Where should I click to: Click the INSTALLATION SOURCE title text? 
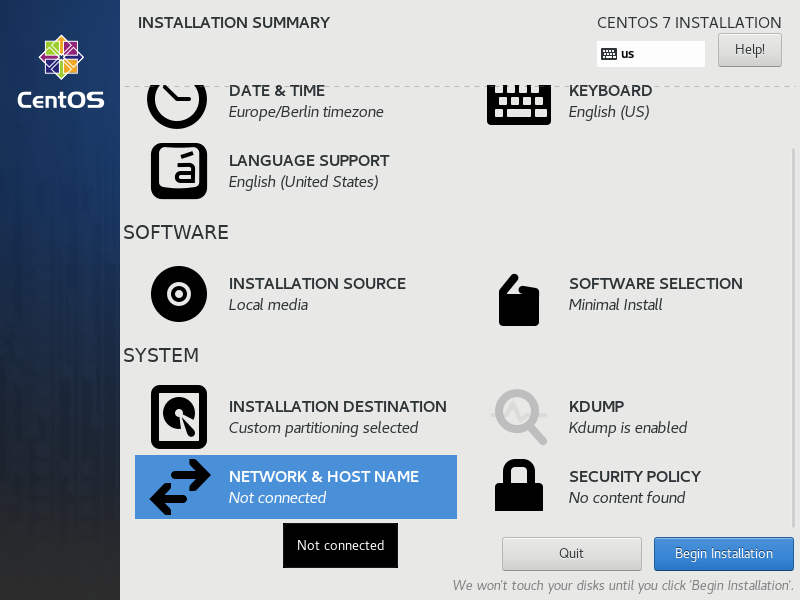coord(317,284)
